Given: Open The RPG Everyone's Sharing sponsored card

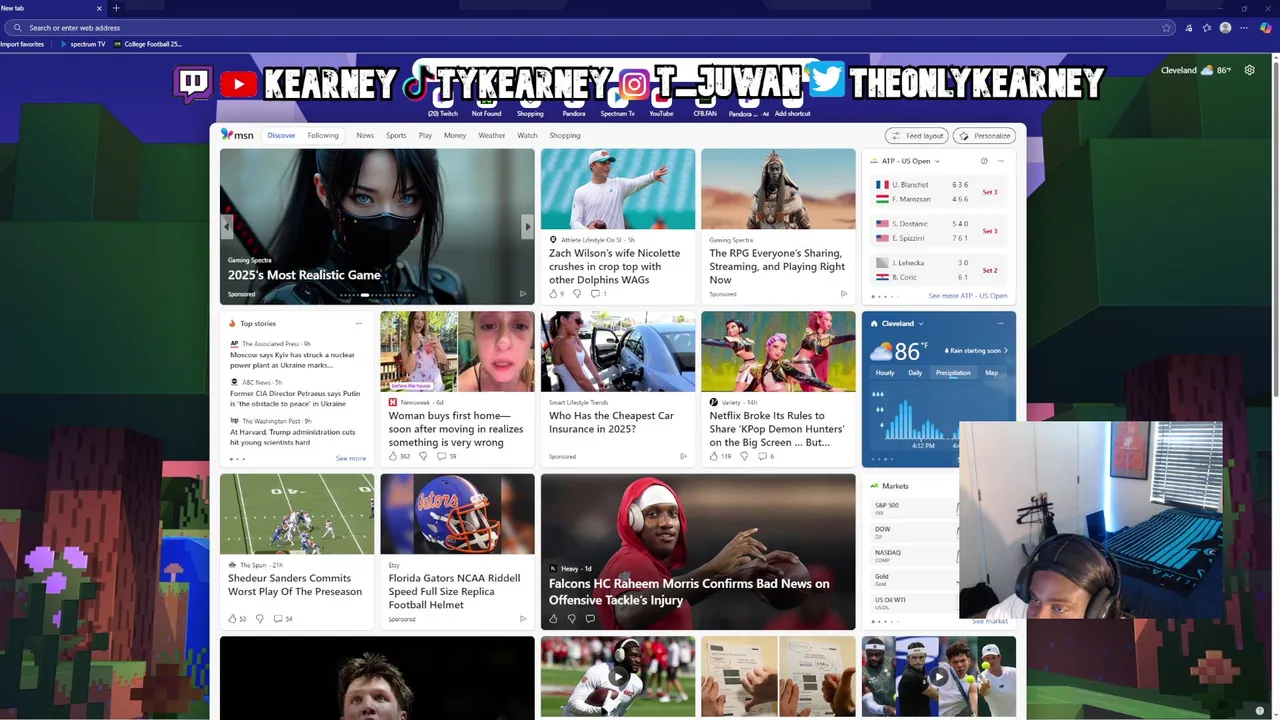Looking at the screenshot, I should click(778, 227).
